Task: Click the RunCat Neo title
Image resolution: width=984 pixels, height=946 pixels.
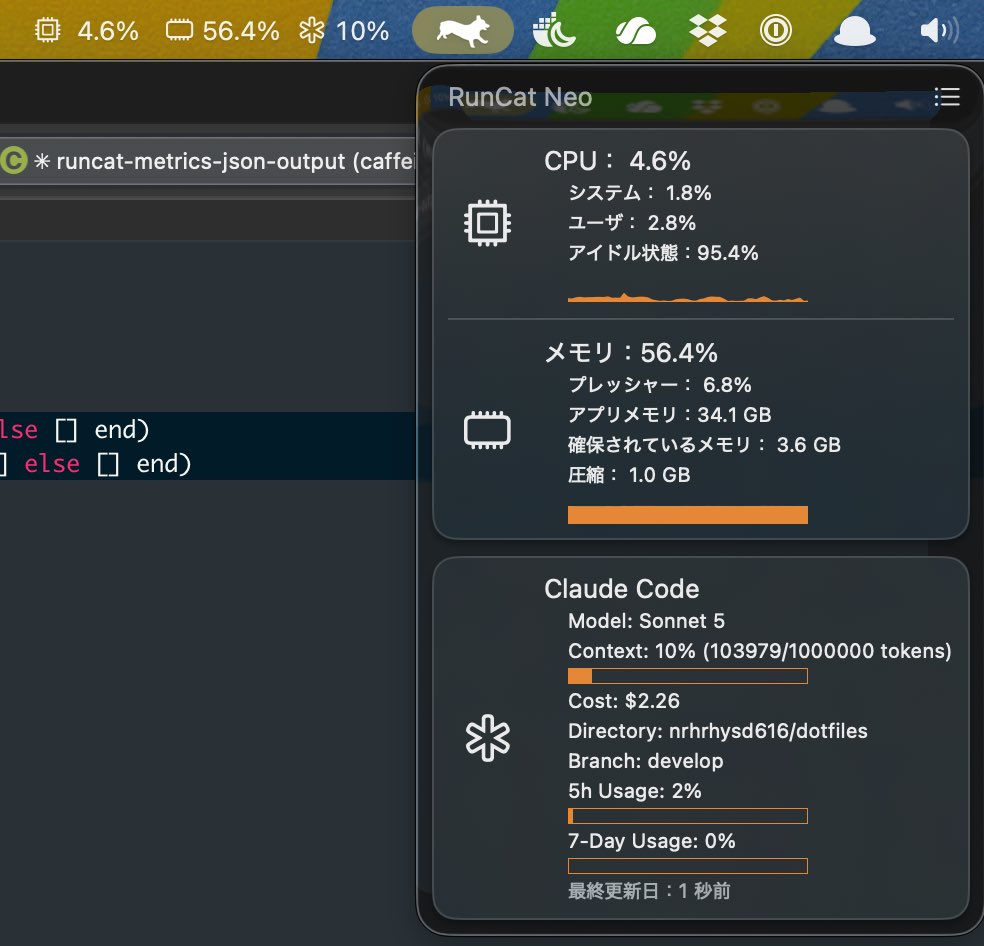Action: coord(520,97)
